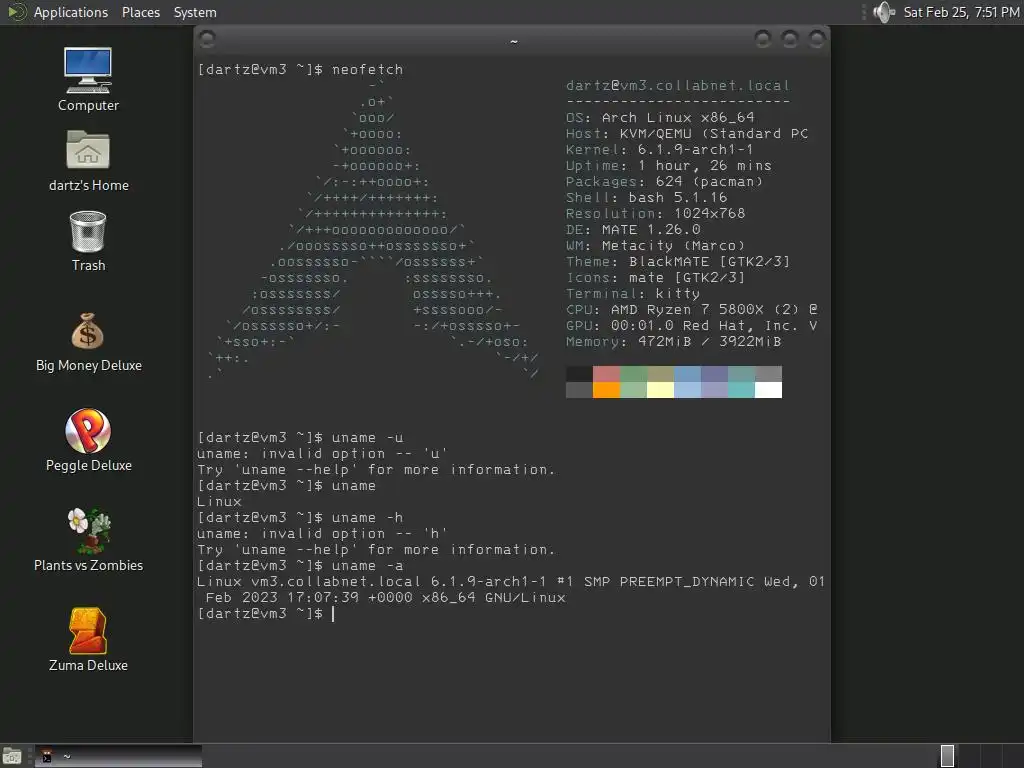Click the terminal prompt cursor line

point(266,613)
